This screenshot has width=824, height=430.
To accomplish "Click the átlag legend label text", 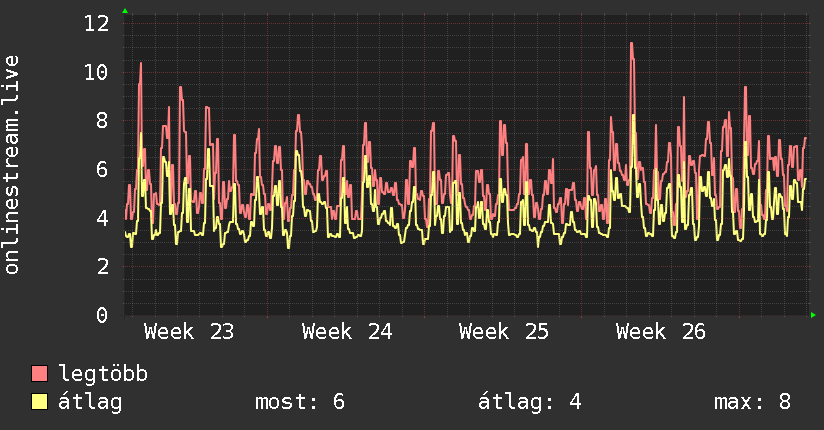I will click(90, 402).
